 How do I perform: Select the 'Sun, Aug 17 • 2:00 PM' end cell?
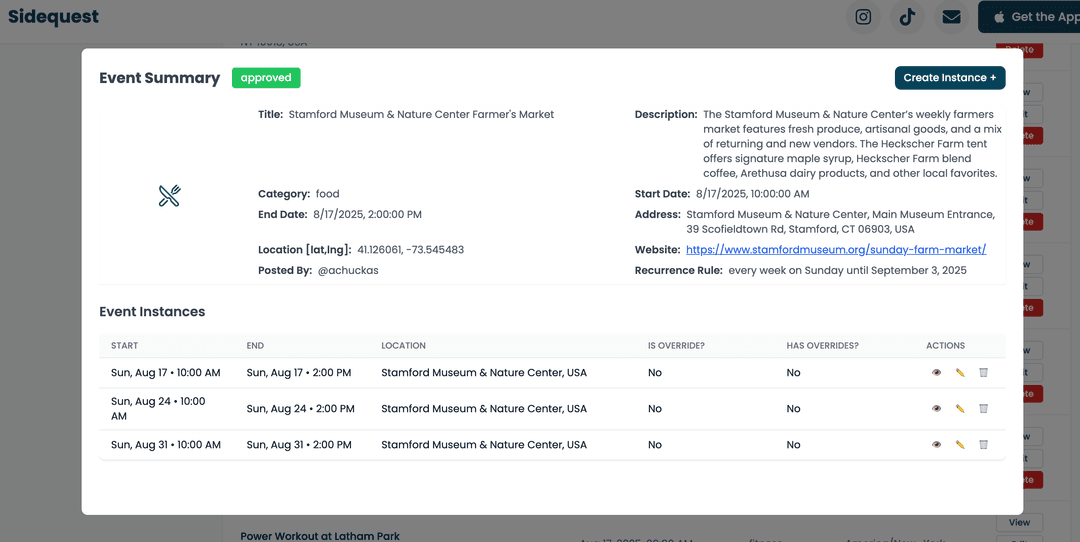299,373
